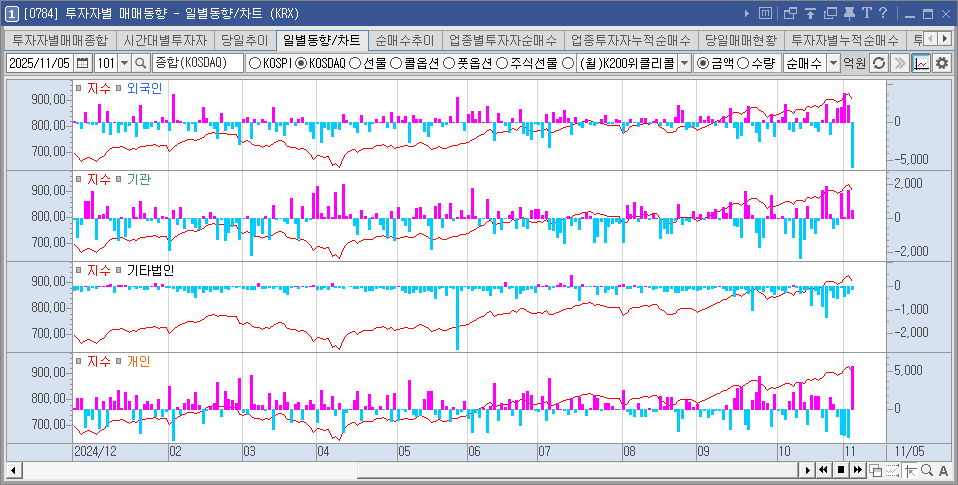Viewport: 958px width, 485px height.
Task: Click the 11/05 date label at chart bottom
Action: coord(909,451)
